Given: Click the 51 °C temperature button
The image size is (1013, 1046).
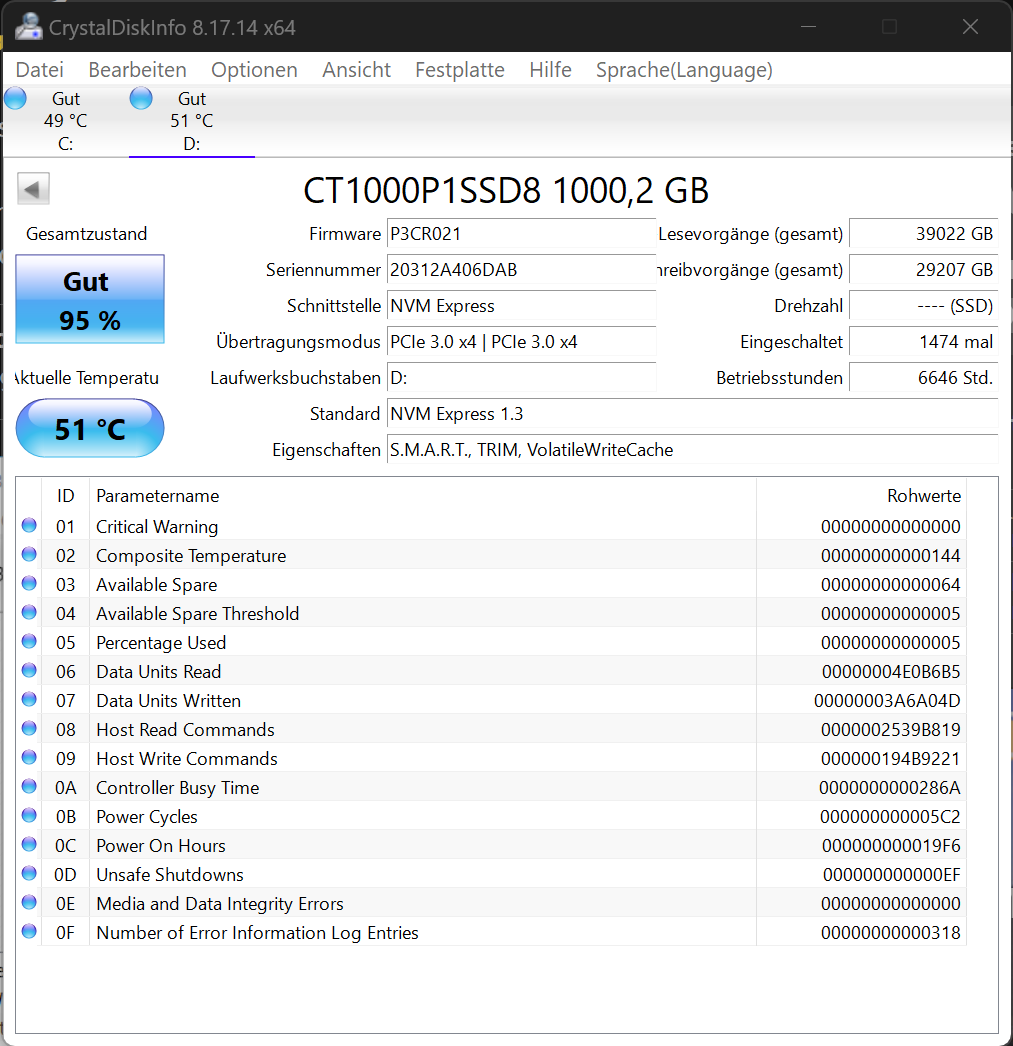Looking at the screenshot, I should [x=90, y=428].
